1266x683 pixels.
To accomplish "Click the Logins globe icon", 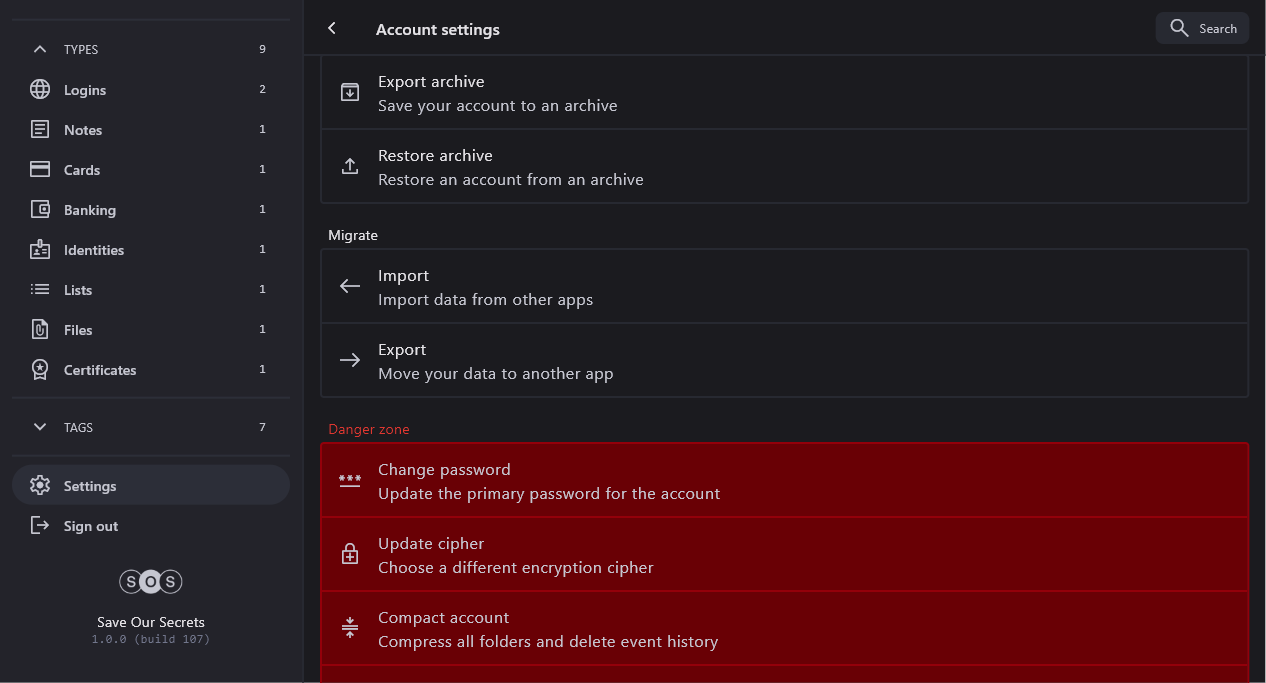I will point(40,89).
